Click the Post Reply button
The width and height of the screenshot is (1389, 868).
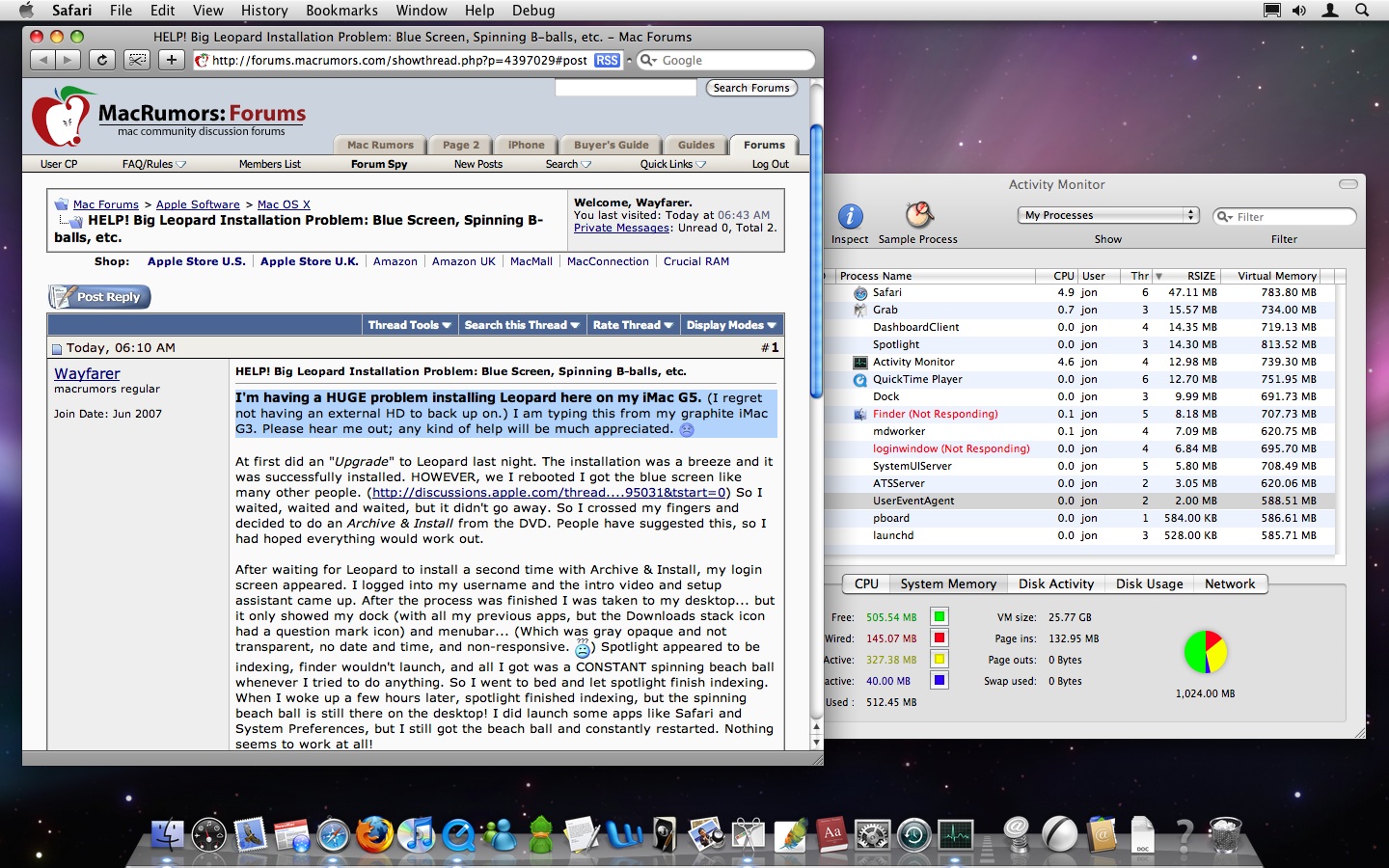(100, 297)
